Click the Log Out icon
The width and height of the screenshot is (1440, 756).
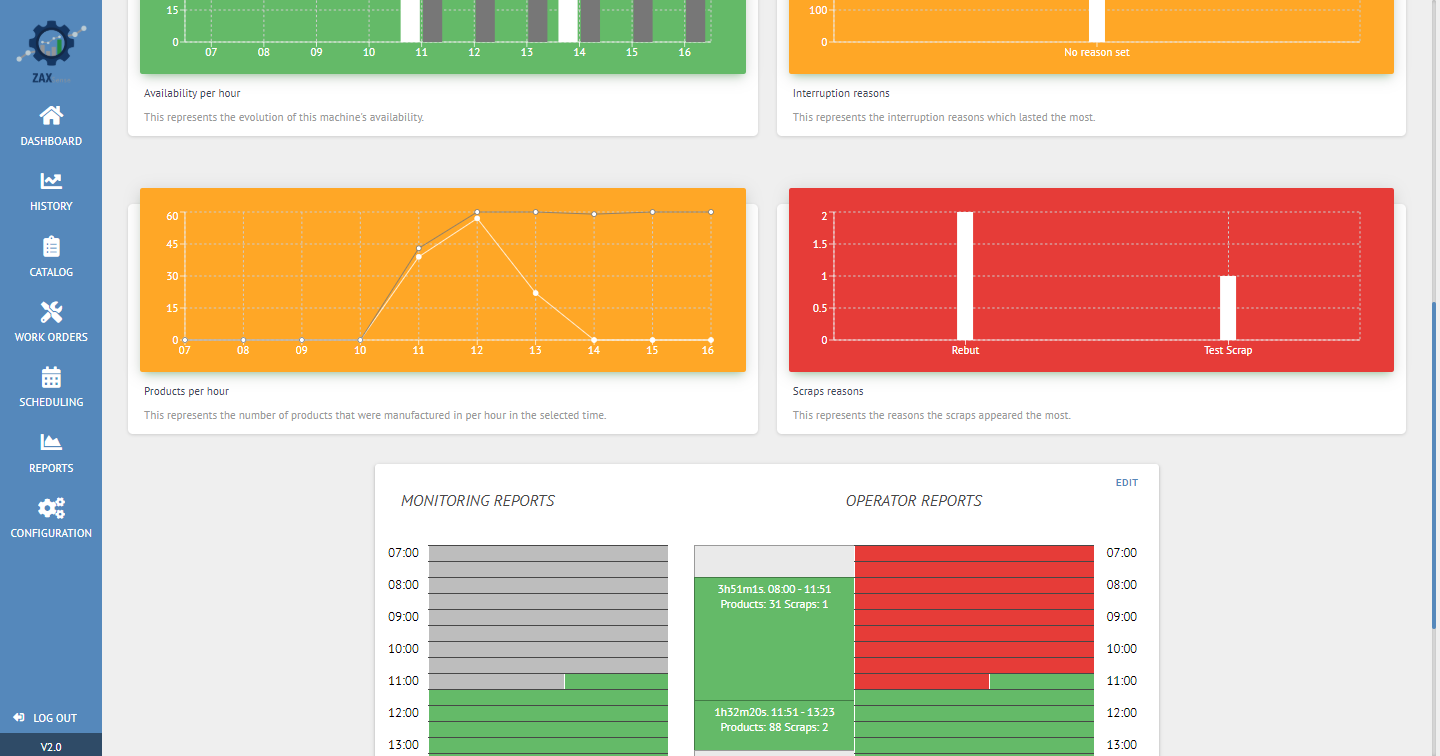(x=19, y=718)
